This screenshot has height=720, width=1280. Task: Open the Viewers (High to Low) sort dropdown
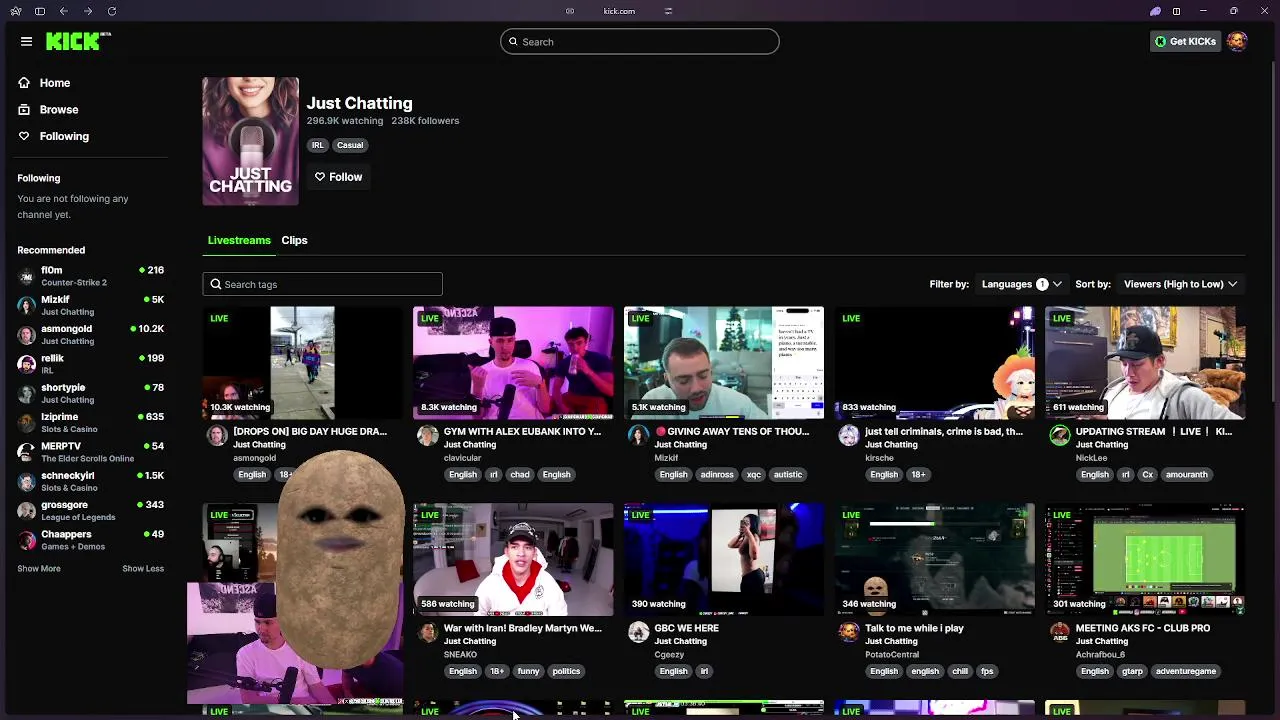[x=1180, y=284]
